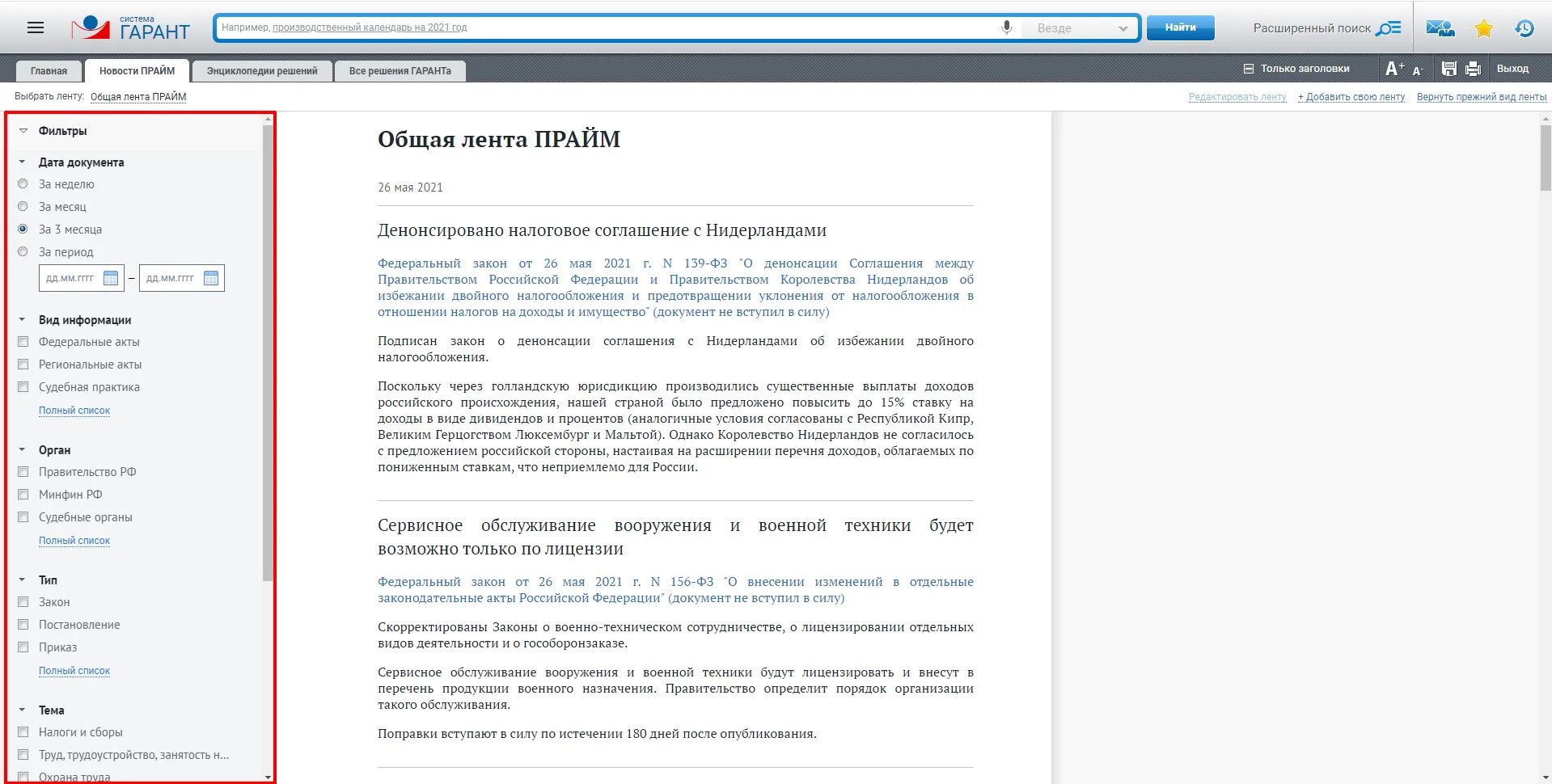Image resolution: width=1552 pixels, height=784 pixels.
Task: Print the document with printer icon
Action: tap(1473, 69)
